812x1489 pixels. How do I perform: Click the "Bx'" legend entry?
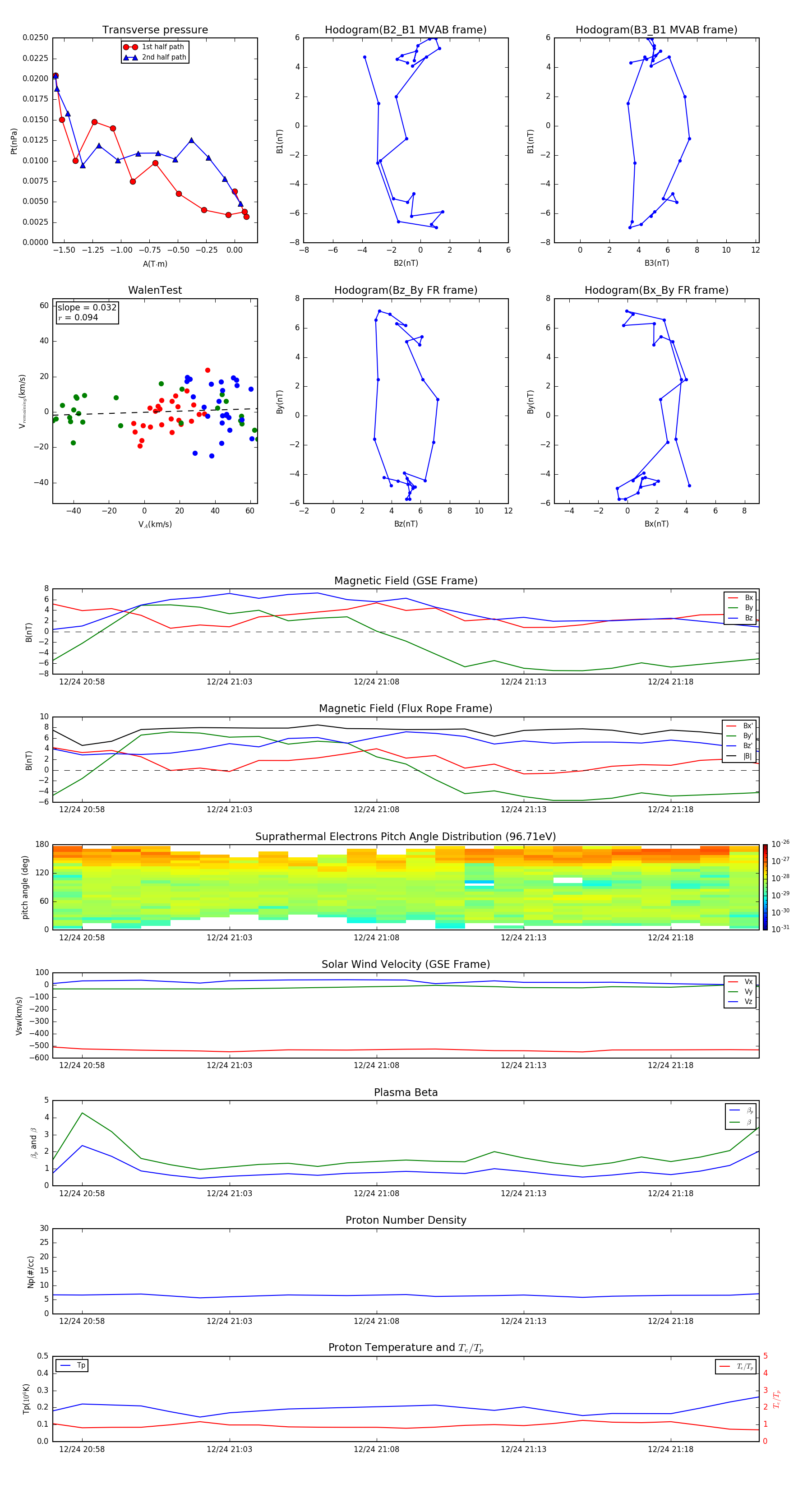coord(740,726)
